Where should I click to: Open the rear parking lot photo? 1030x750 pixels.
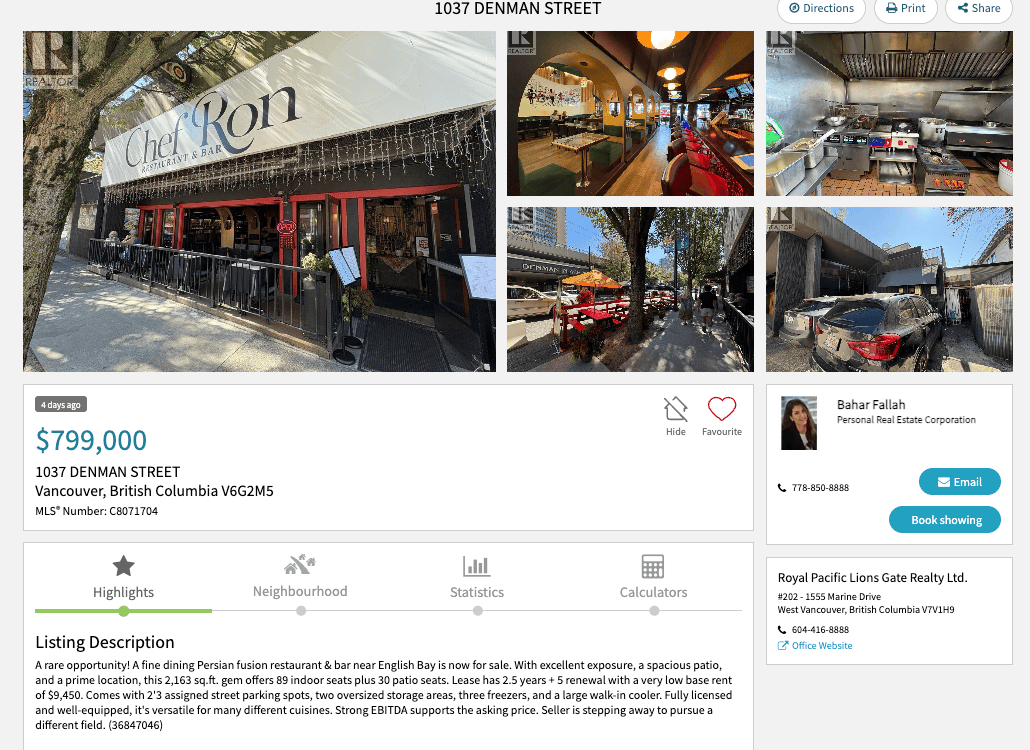(x=889, y=290)
